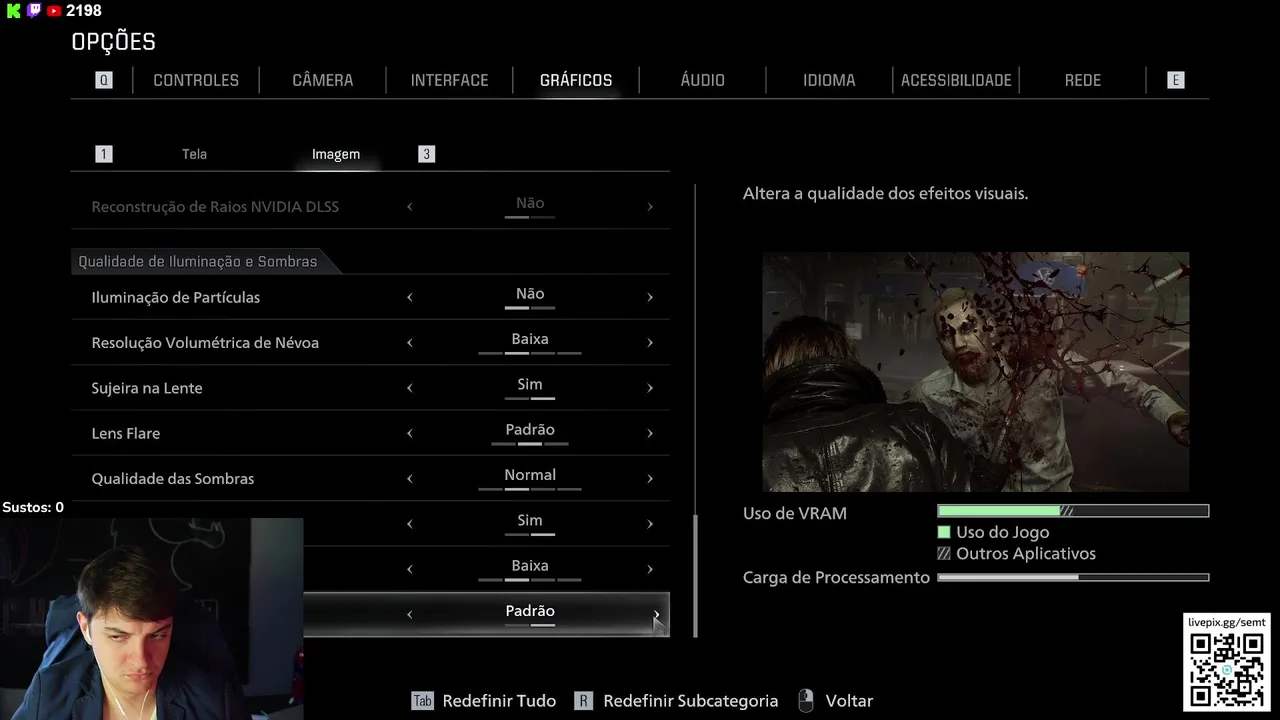The width and height of the screenshot is (1280, 720).
Task: Toggle Sujeira na Lente with left arrow
Action: pos(410,388)
